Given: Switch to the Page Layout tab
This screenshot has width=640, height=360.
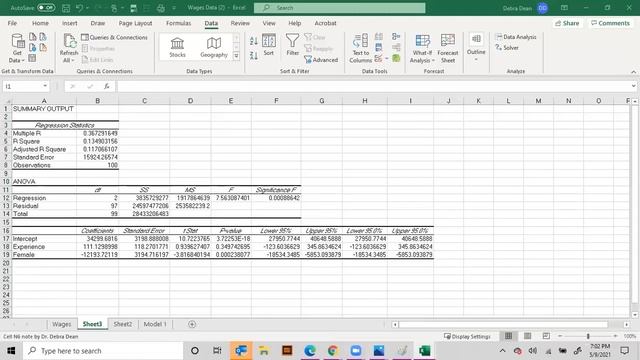Looking at the screenshot, I should tap(135, 23).
